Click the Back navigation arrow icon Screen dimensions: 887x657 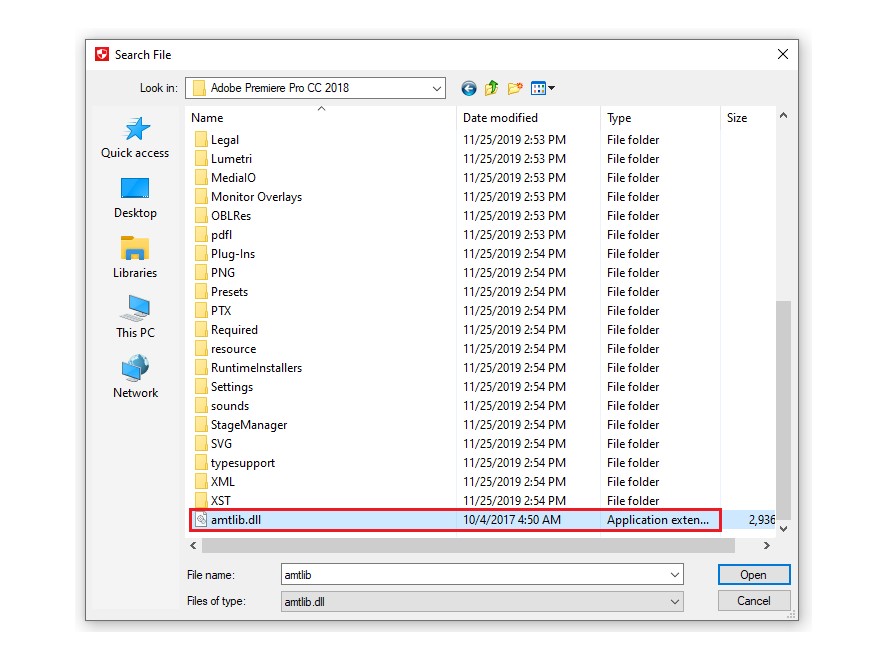click(468, 88)
